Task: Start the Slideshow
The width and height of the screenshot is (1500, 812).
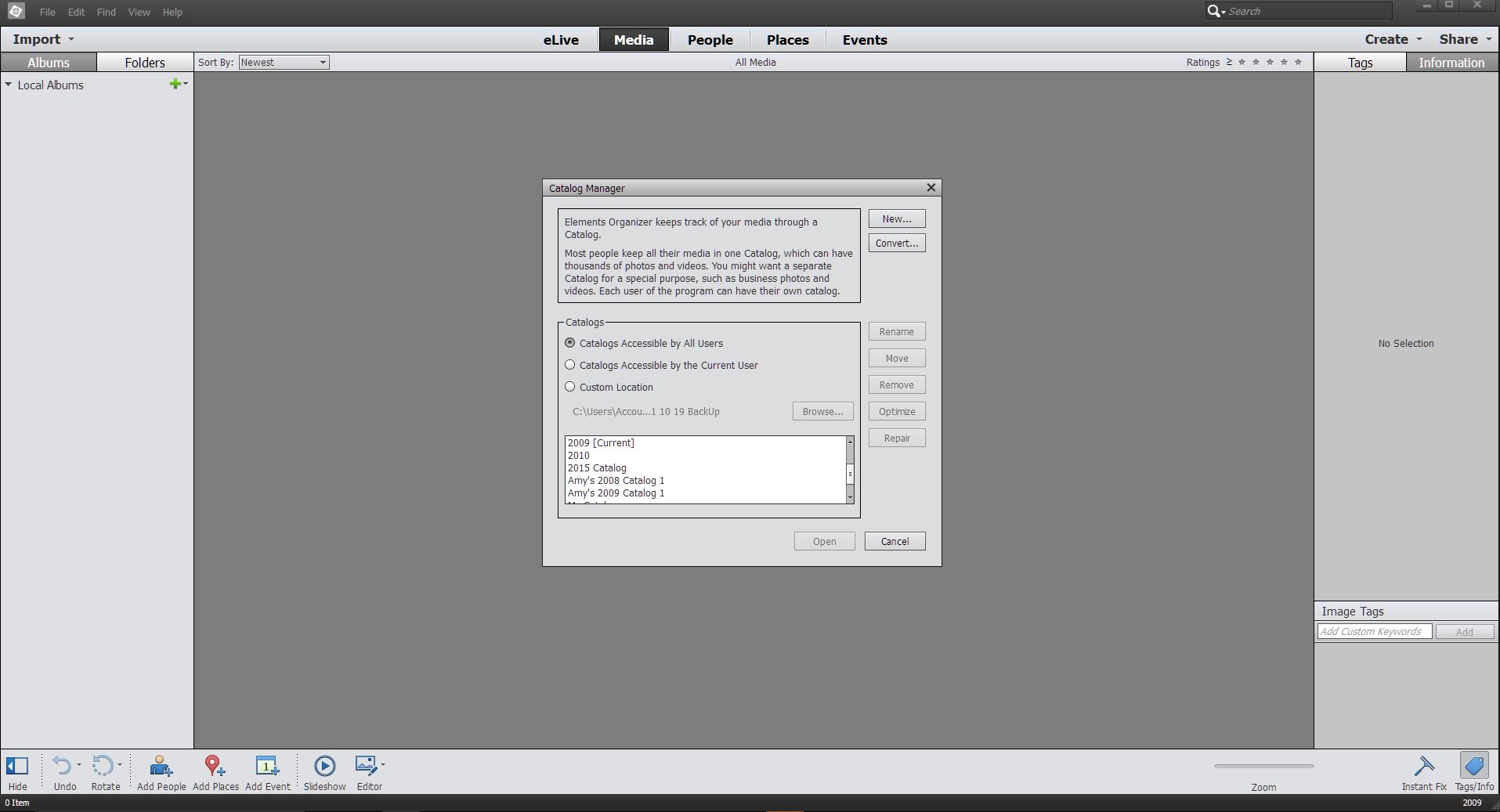Action: click(x=324, y=766)
